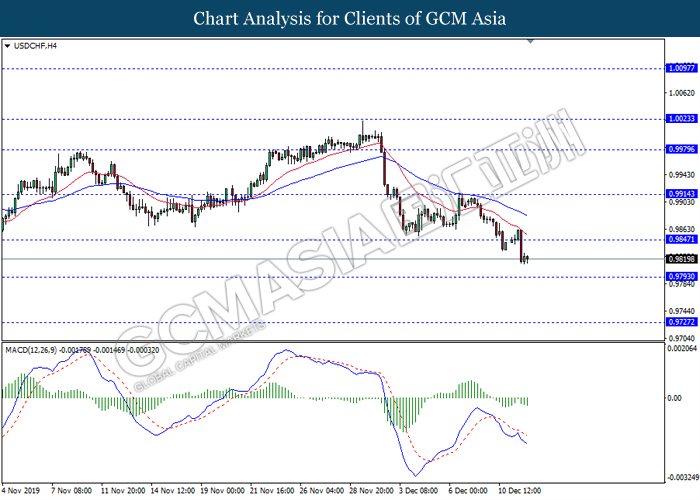Click the chart shift triangle marker at top
The image size is (700, 500).
click(530, 42)
